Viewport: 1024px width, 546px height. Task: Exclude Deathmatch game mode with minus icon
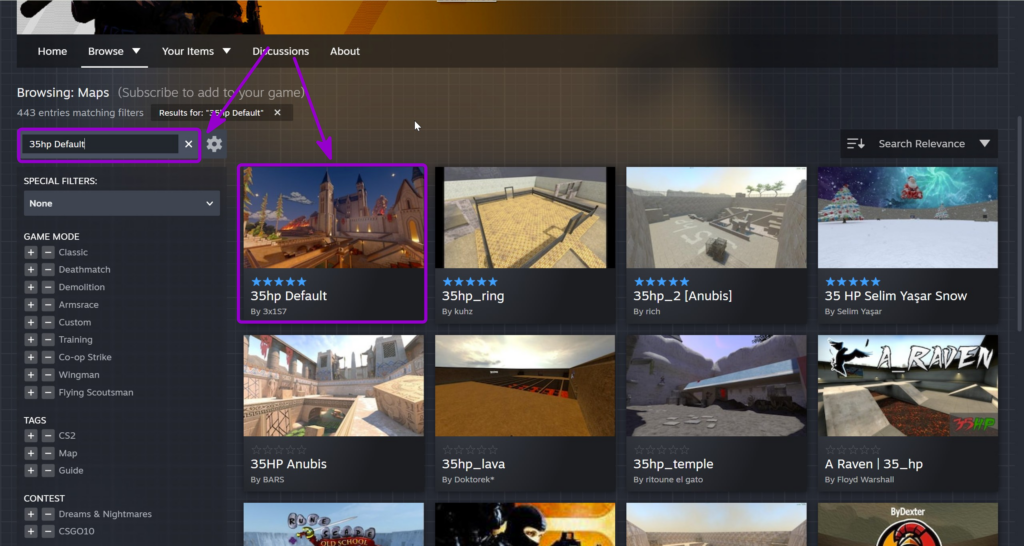48,270
